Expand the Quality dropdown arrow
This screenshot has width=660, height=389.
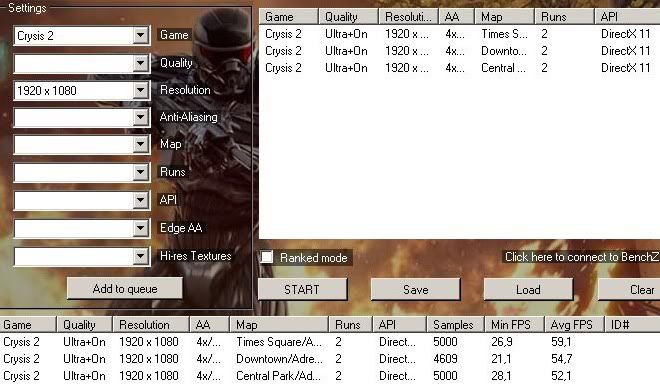coord(141,64)
